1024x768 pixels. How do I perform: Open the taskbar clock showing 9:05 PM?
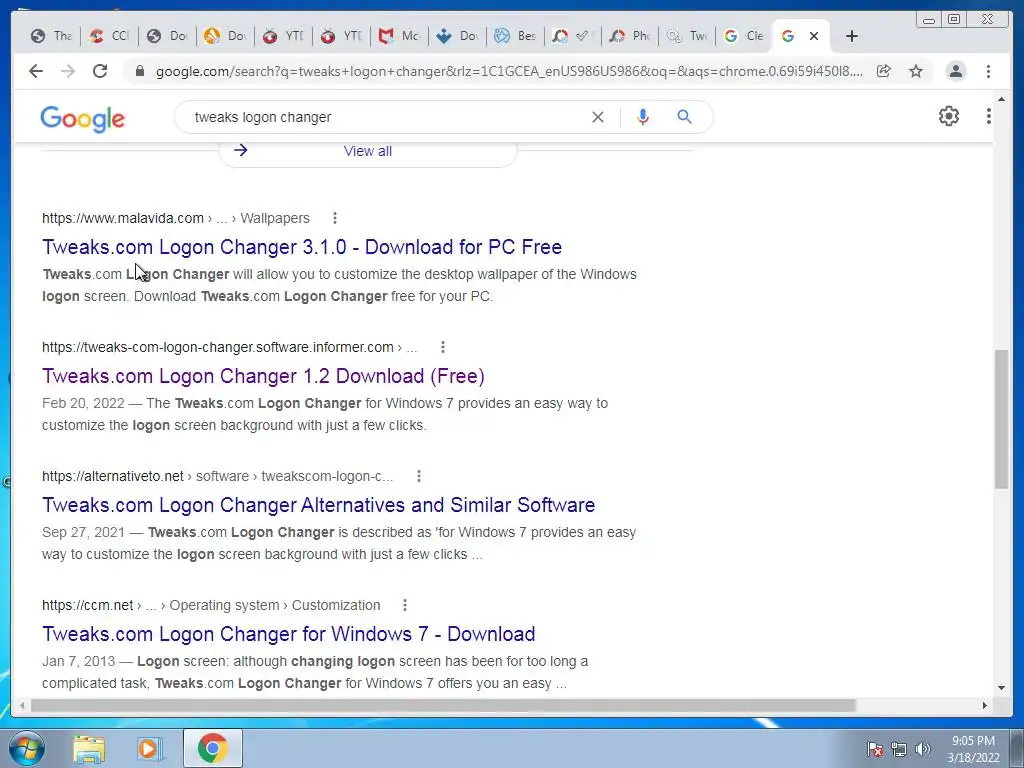click(x=973, y=749)
